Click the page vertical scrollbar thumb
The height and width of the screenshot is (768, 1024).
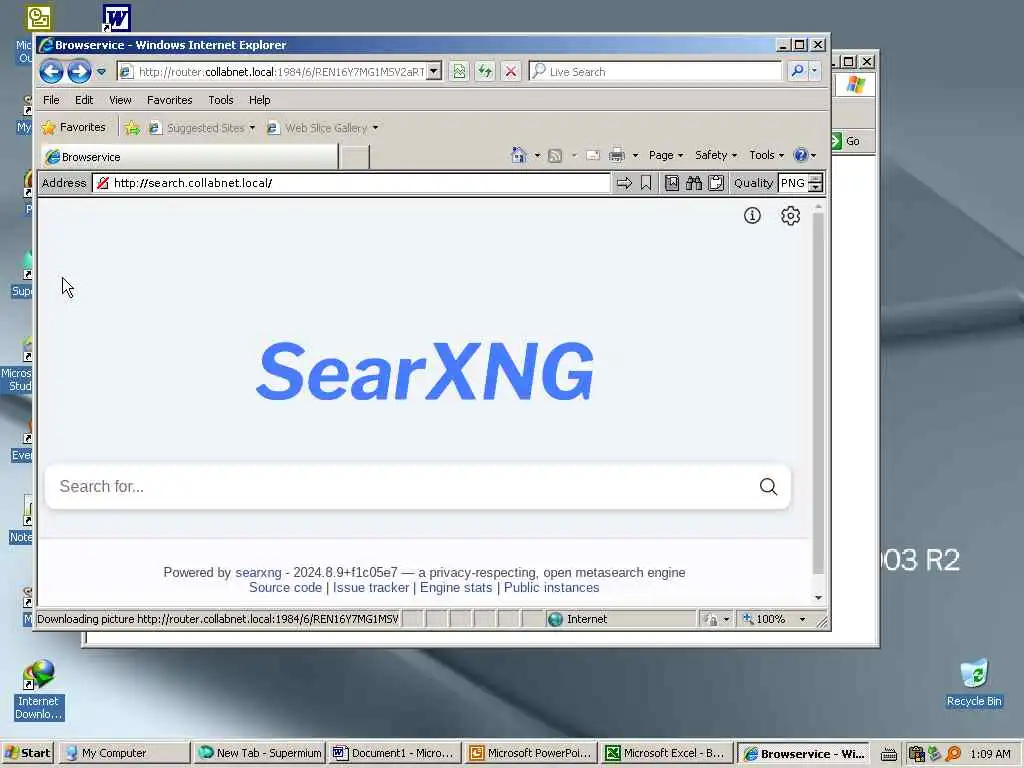[818, 392]
